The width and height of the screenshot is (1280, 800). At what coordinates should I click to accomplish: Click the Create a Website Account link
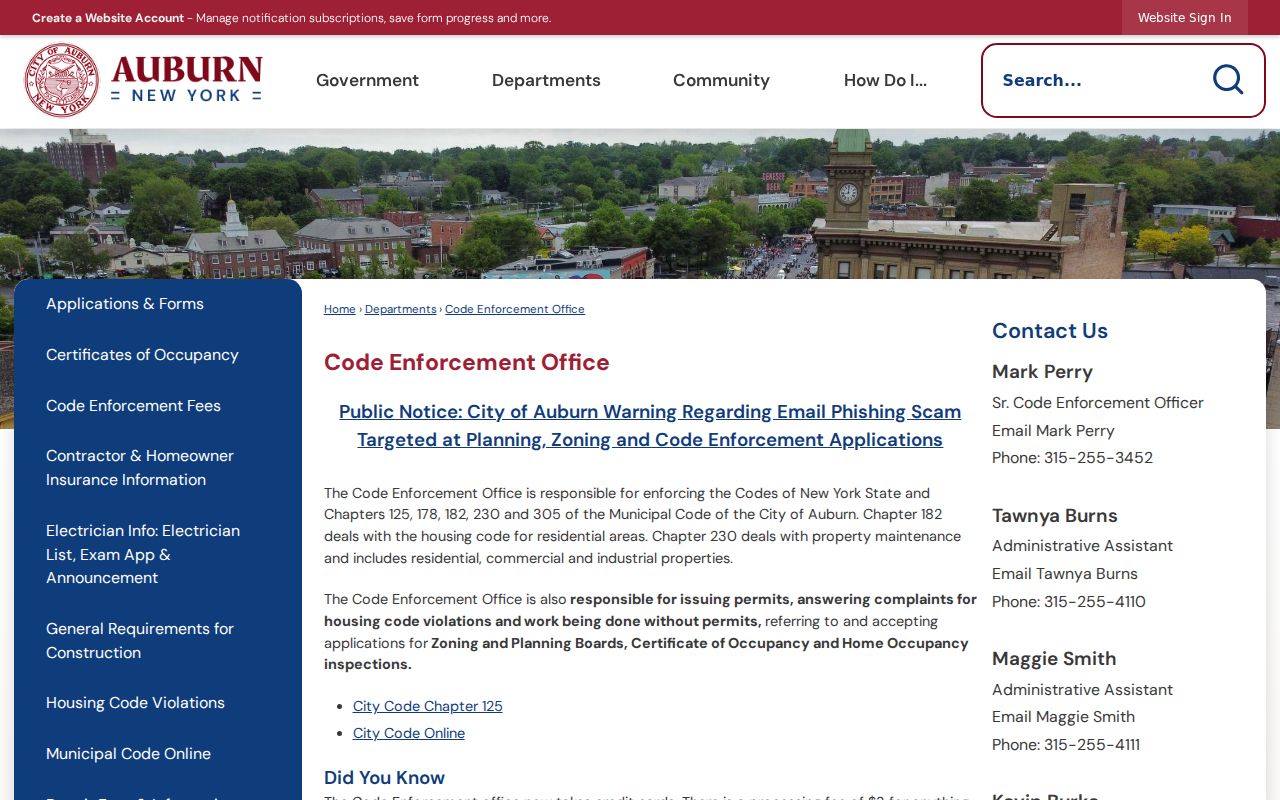point(108,18)
